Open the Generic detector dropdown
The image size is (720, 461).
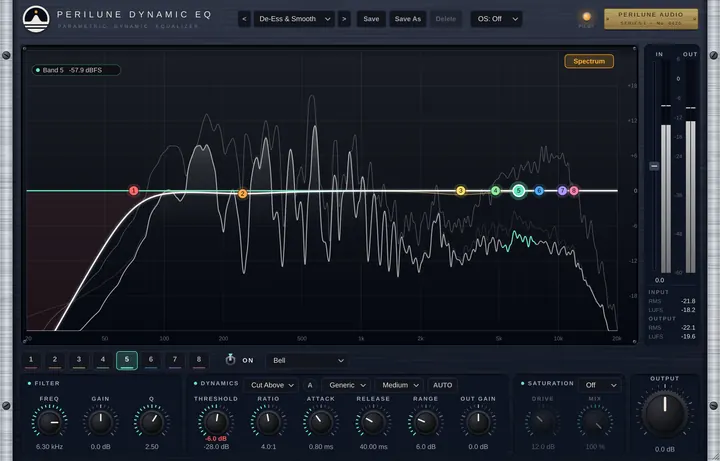[x=347, y=385]
